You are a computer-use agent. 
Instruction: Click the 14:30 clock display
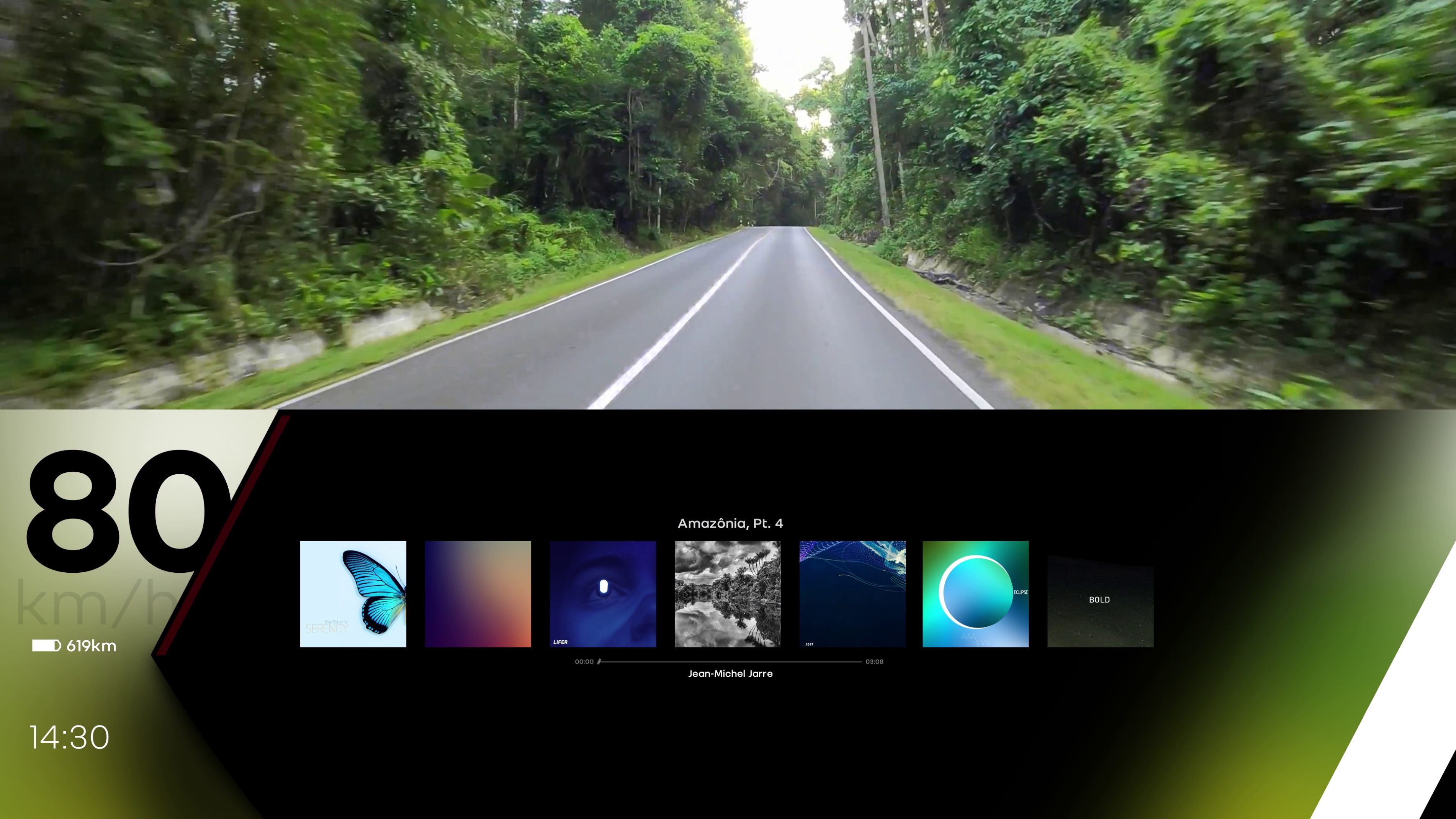click(69, 737)
